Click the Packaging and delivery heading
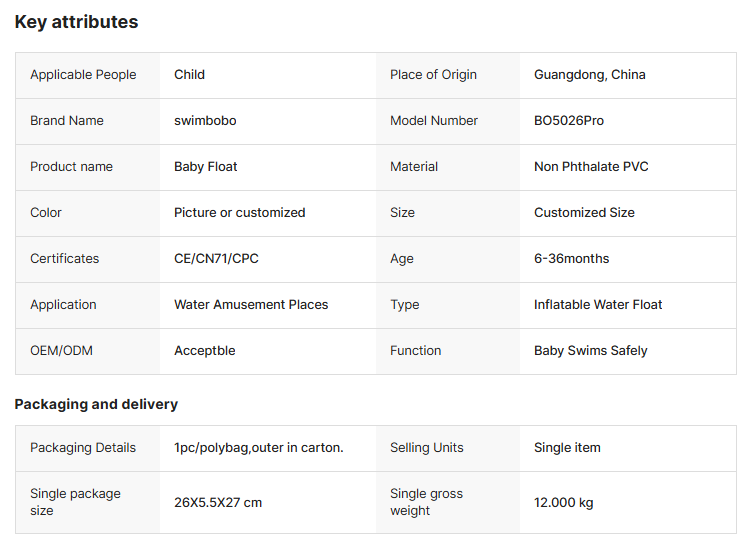Screen dimensions: 744x546 96,404
